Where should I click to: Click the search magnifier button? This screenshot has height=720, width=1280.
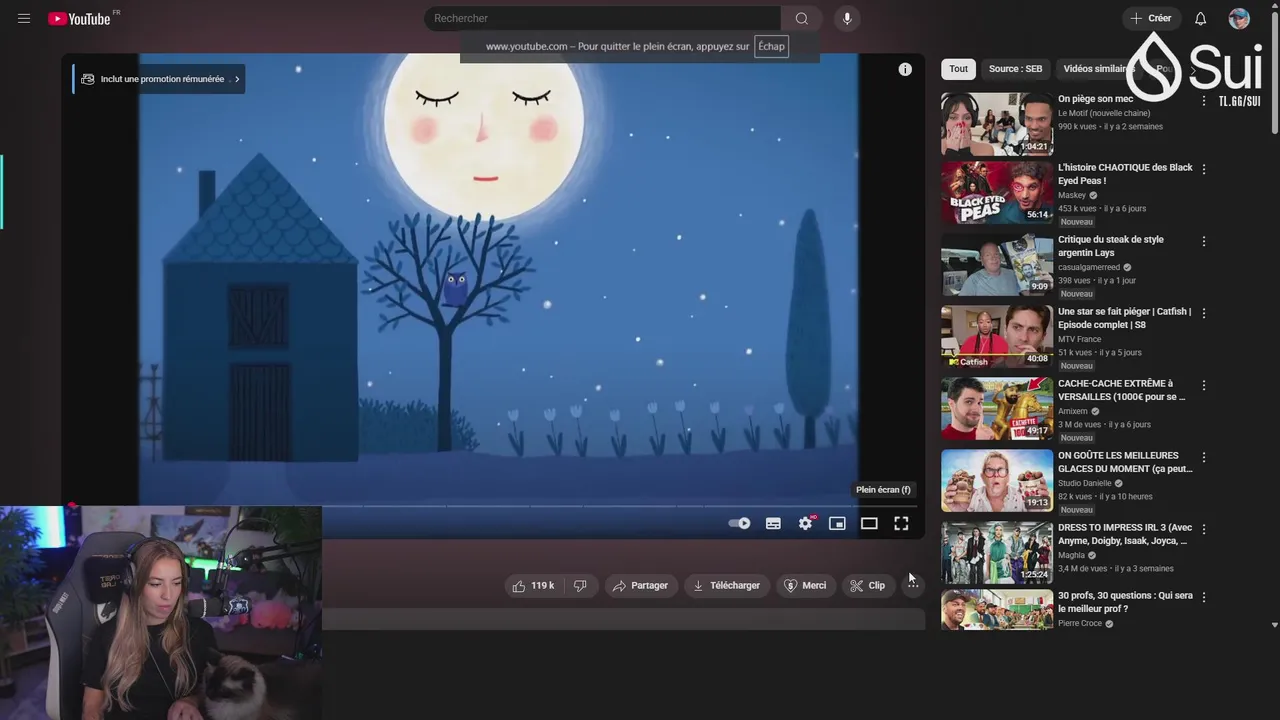coord(801,19)
